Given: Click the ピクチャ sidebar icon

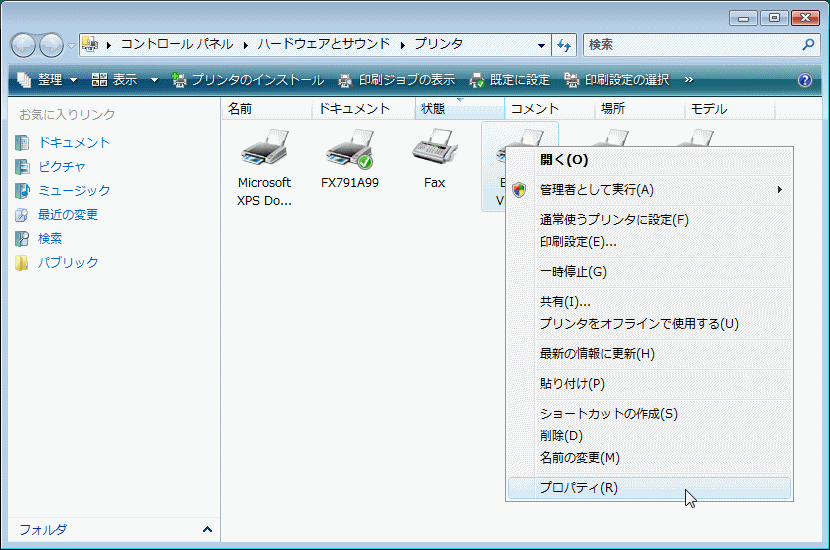Looking at the screenshot, I should click(22, 167).
